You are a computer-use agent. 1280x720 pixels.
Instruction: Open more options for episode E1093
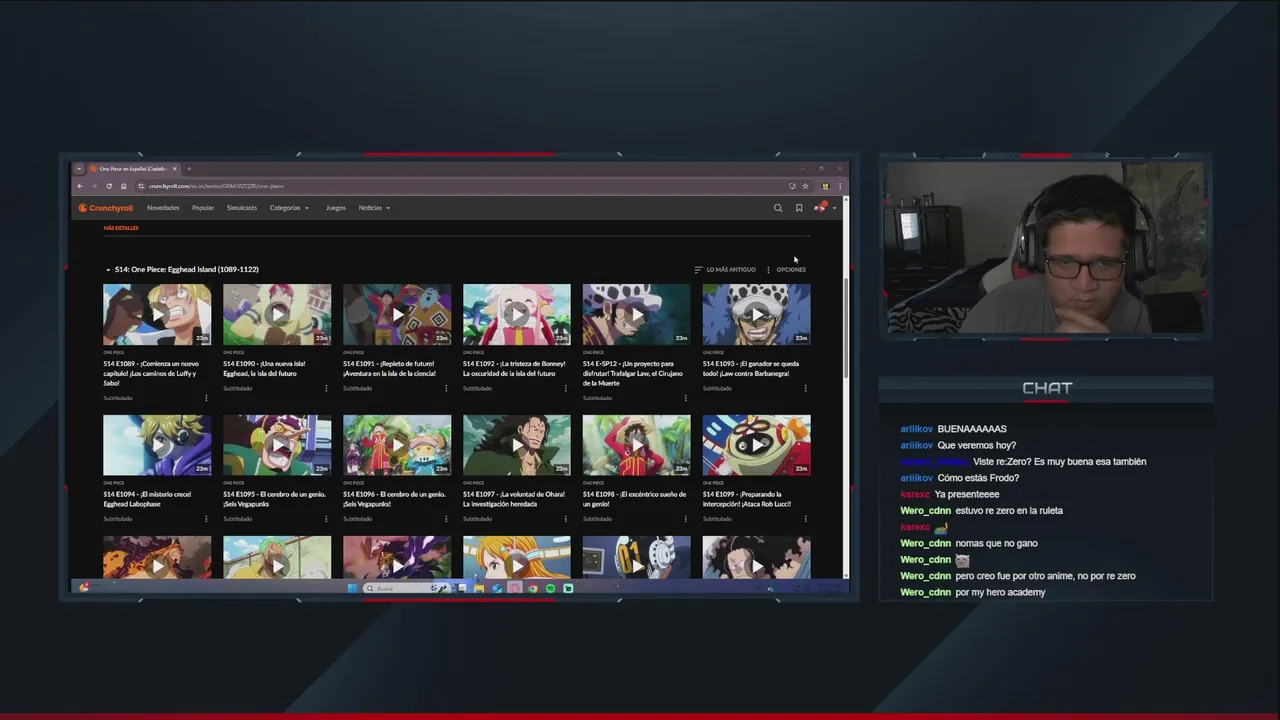click(x=806, y=388)
